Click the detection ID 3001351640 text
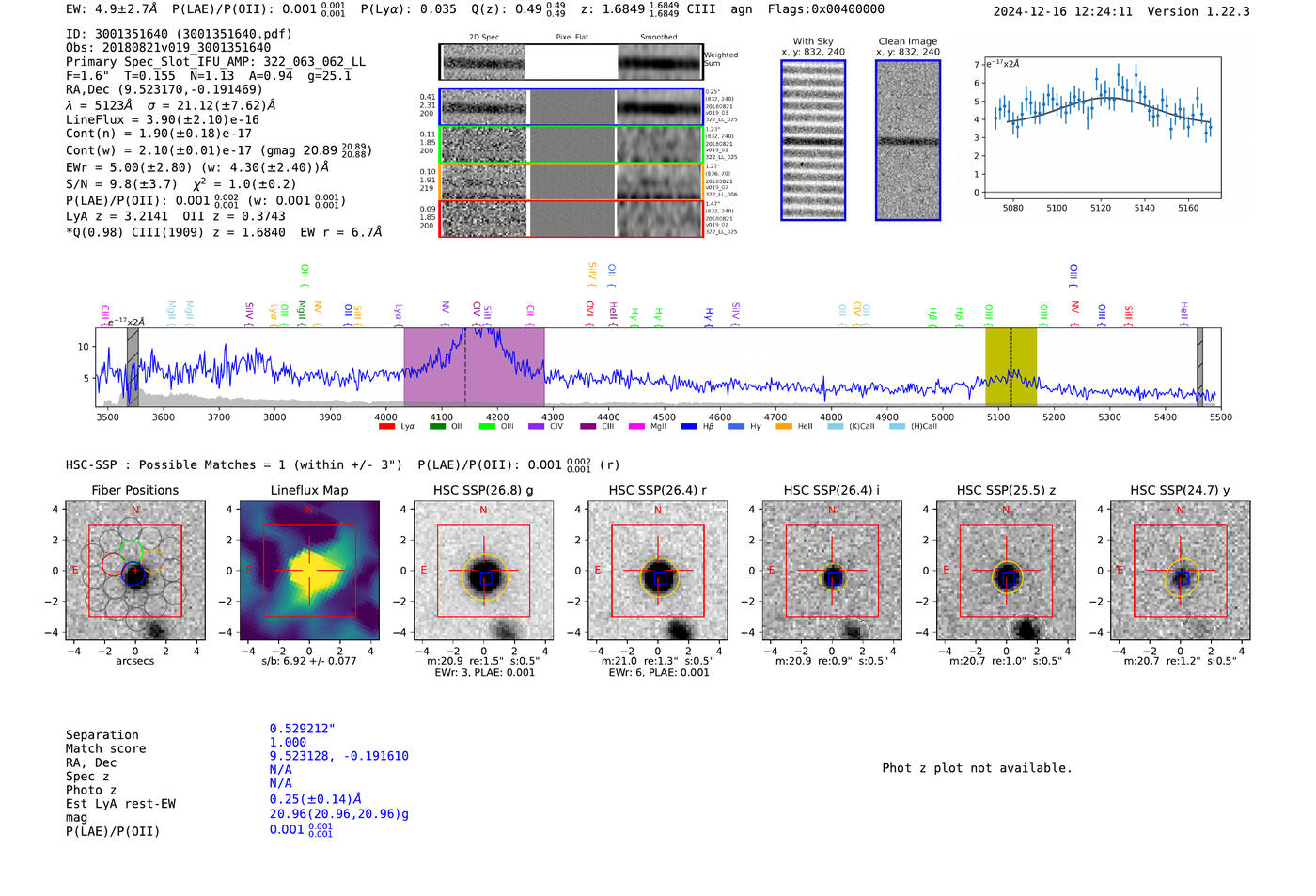Image resolution: width=1316 pixels, height=896 pixels. coord(179,34)
